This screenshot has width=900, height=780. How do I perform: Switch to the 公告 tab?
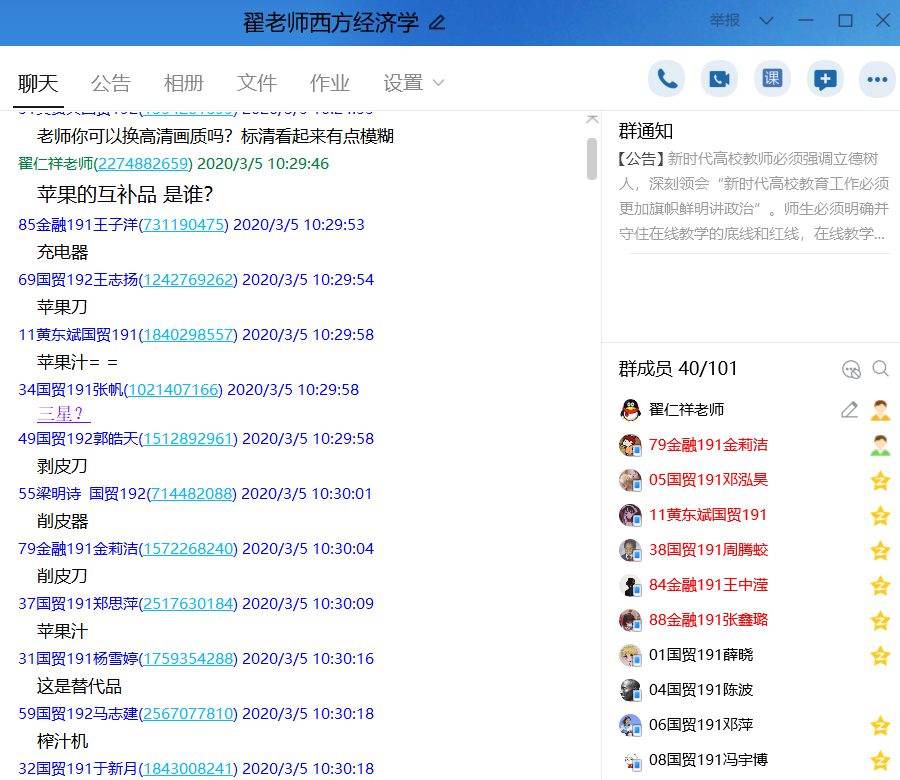(x=111, y=83)
